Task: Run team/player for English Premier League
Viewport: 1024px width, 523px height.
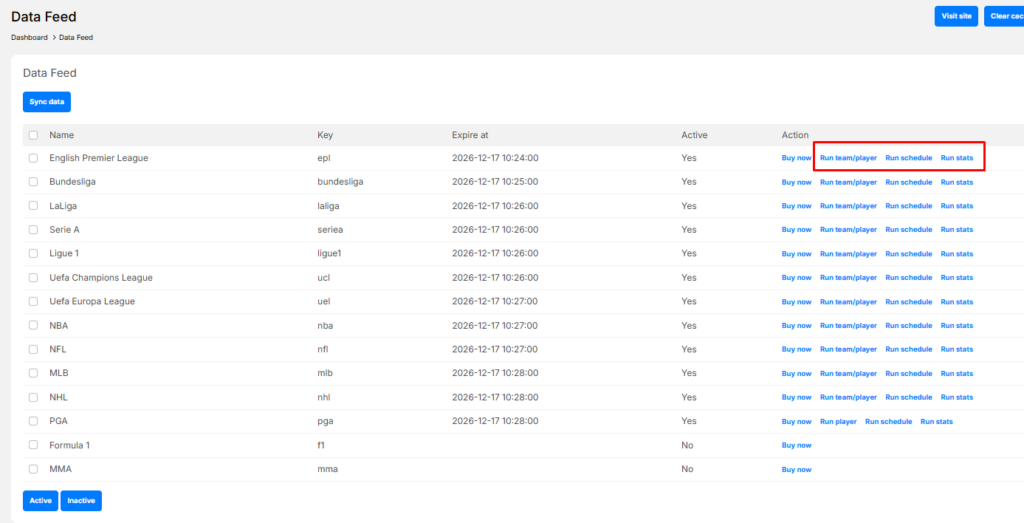Action: 848,158
